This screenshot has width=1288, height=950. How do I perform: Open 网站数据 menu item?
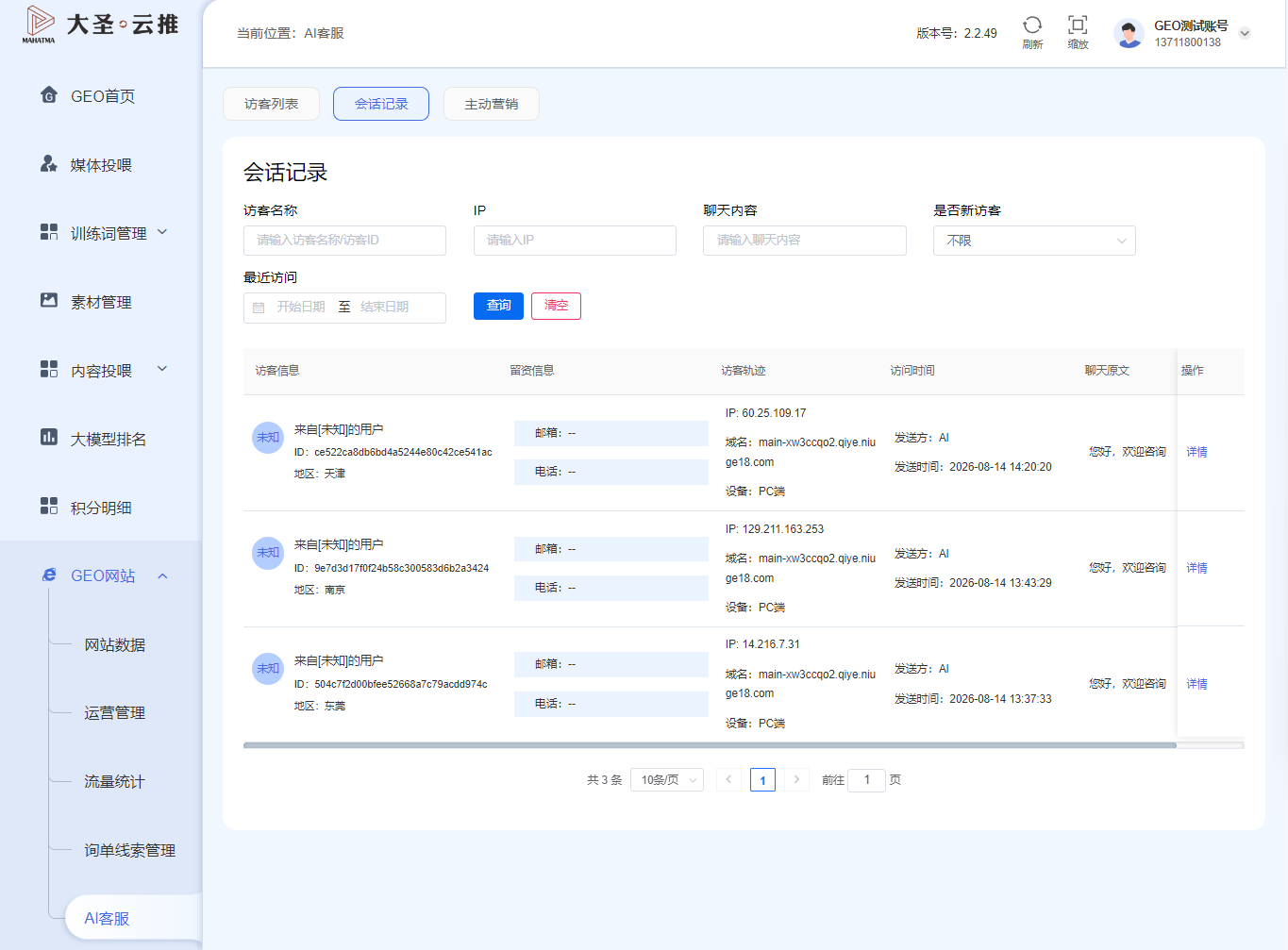(x=114, y=644)
